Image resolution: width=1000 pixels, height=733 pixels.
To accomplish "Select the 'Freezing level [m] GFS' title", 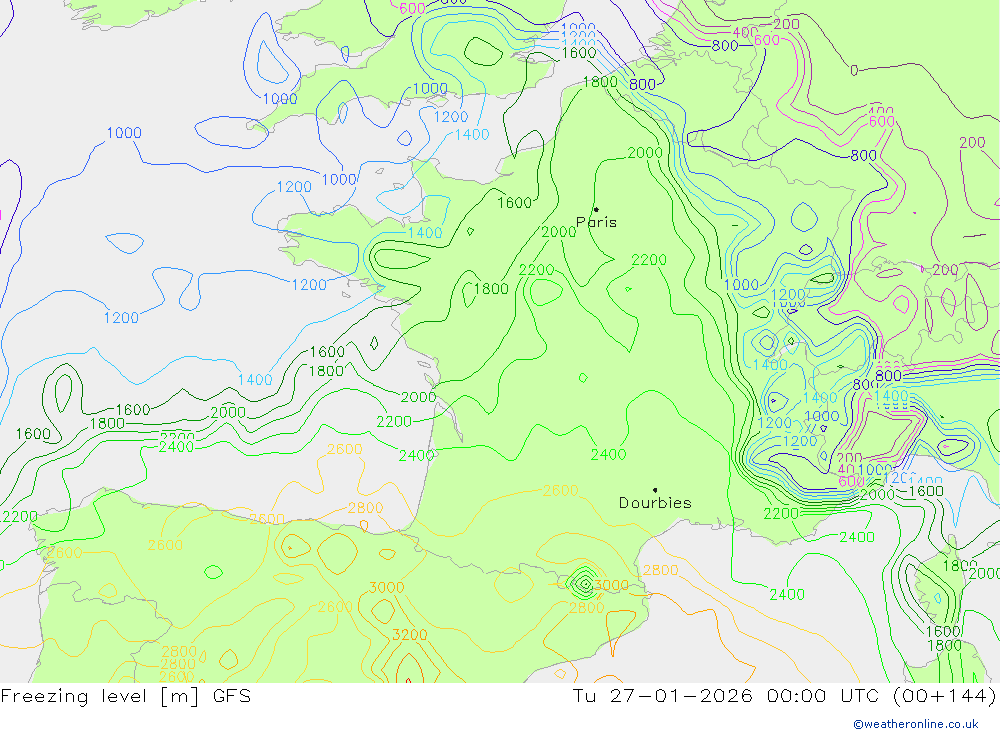I will click(126, 696).
